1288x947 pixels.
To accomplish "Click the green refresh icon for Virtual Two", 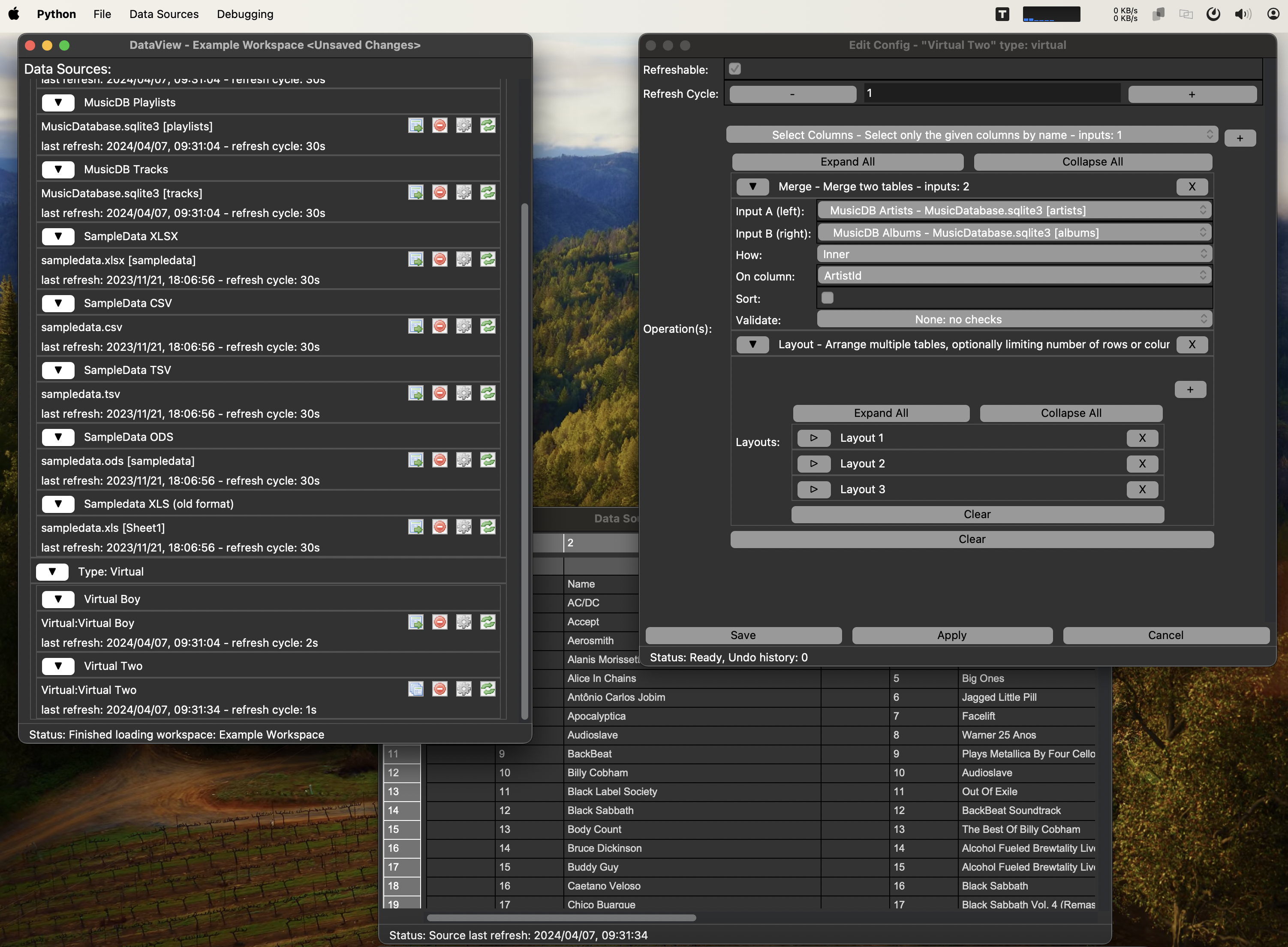I will pyautogui.click(x=488, y=689).
